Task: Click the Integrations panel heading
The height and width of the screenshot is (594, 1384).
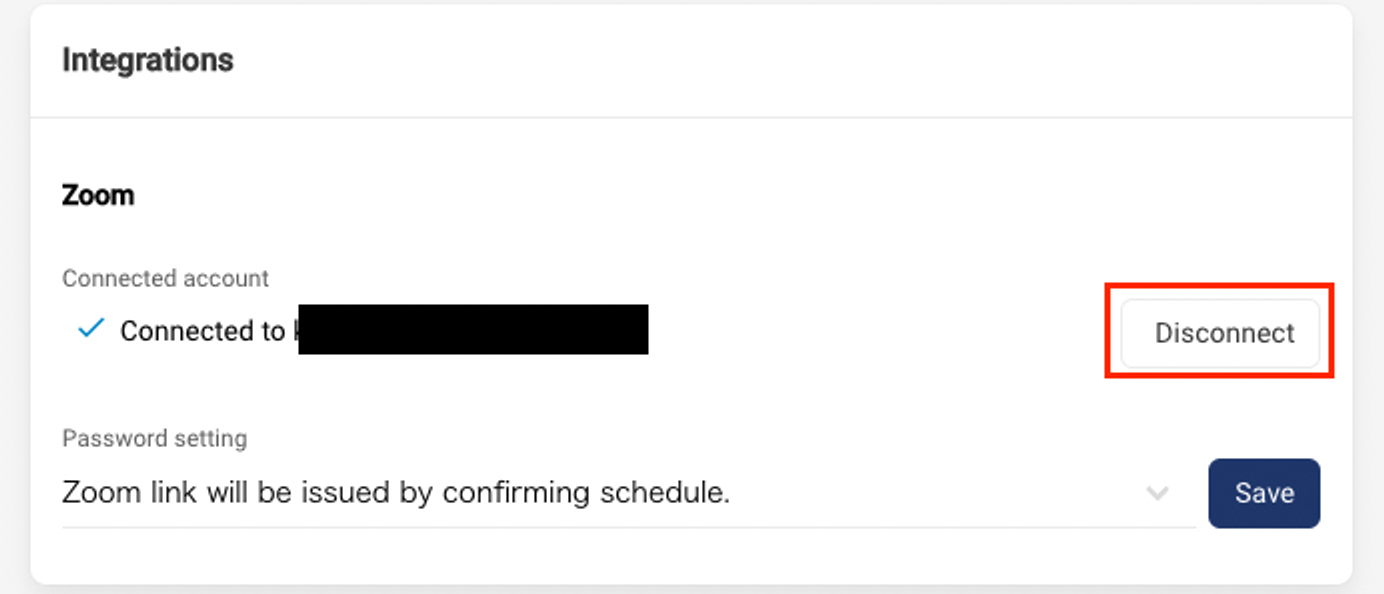Action: pyautogui.click(x=148, y=60)
